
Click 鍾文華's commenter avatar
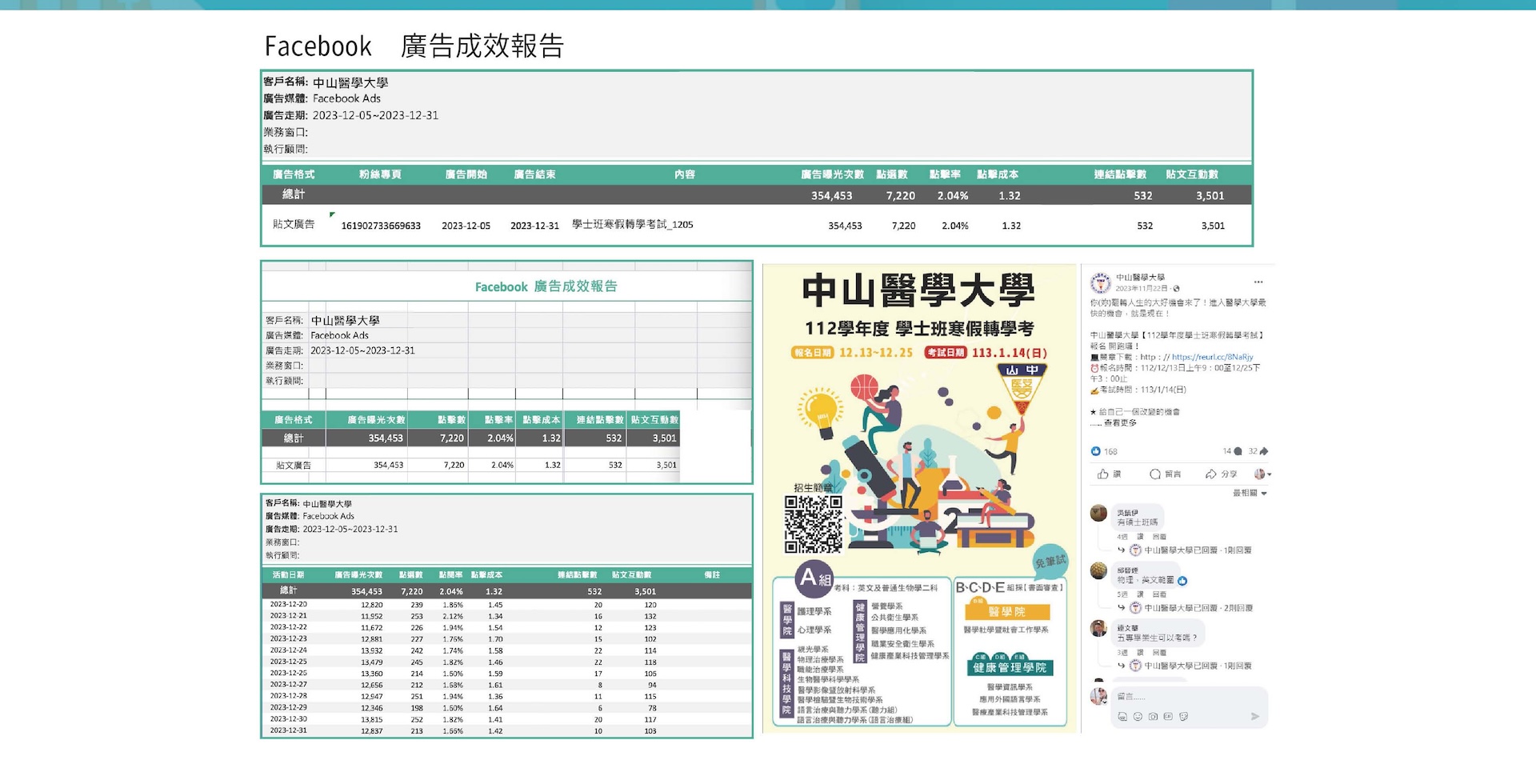1099,628
